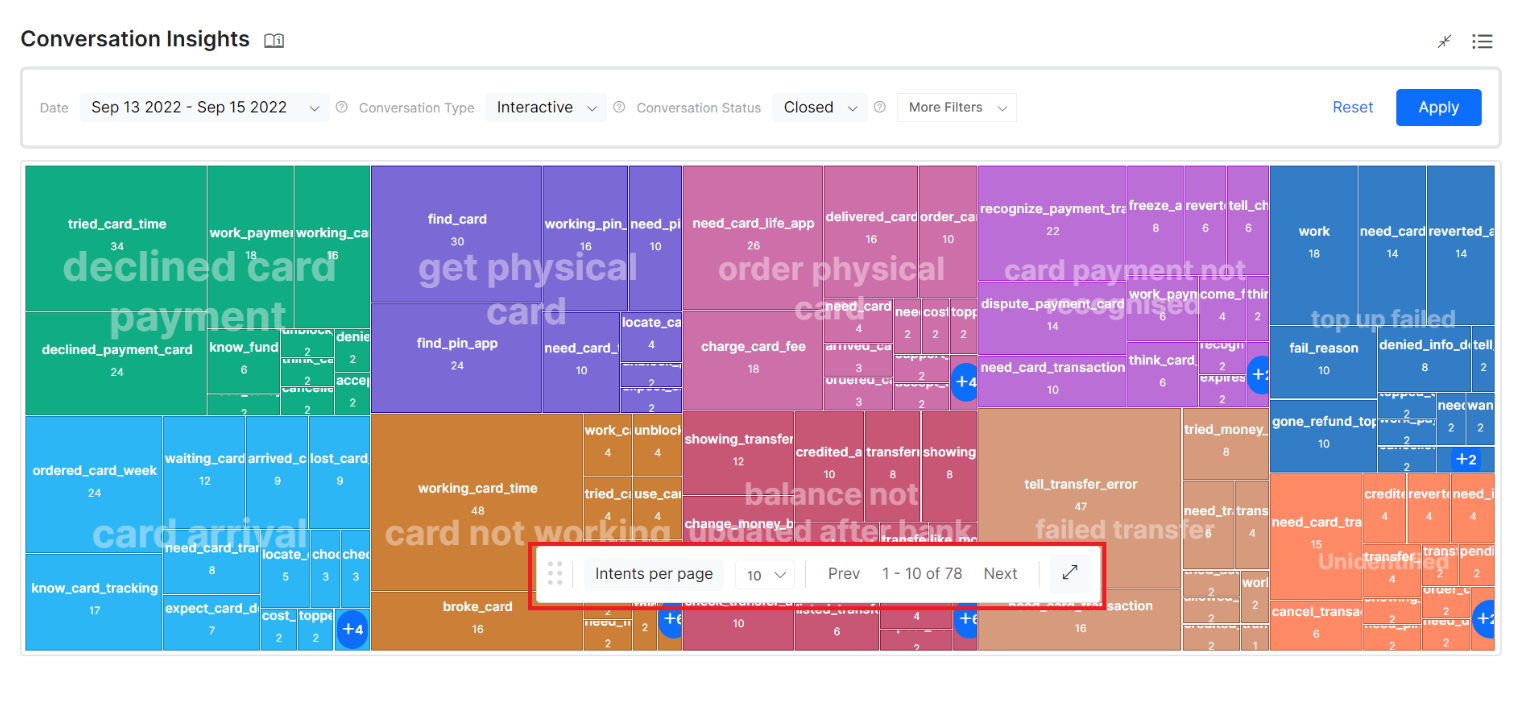This screenshot has width=1521, height=705.
Task: Click the help icon after the Date range
Action: click(342, 107)
